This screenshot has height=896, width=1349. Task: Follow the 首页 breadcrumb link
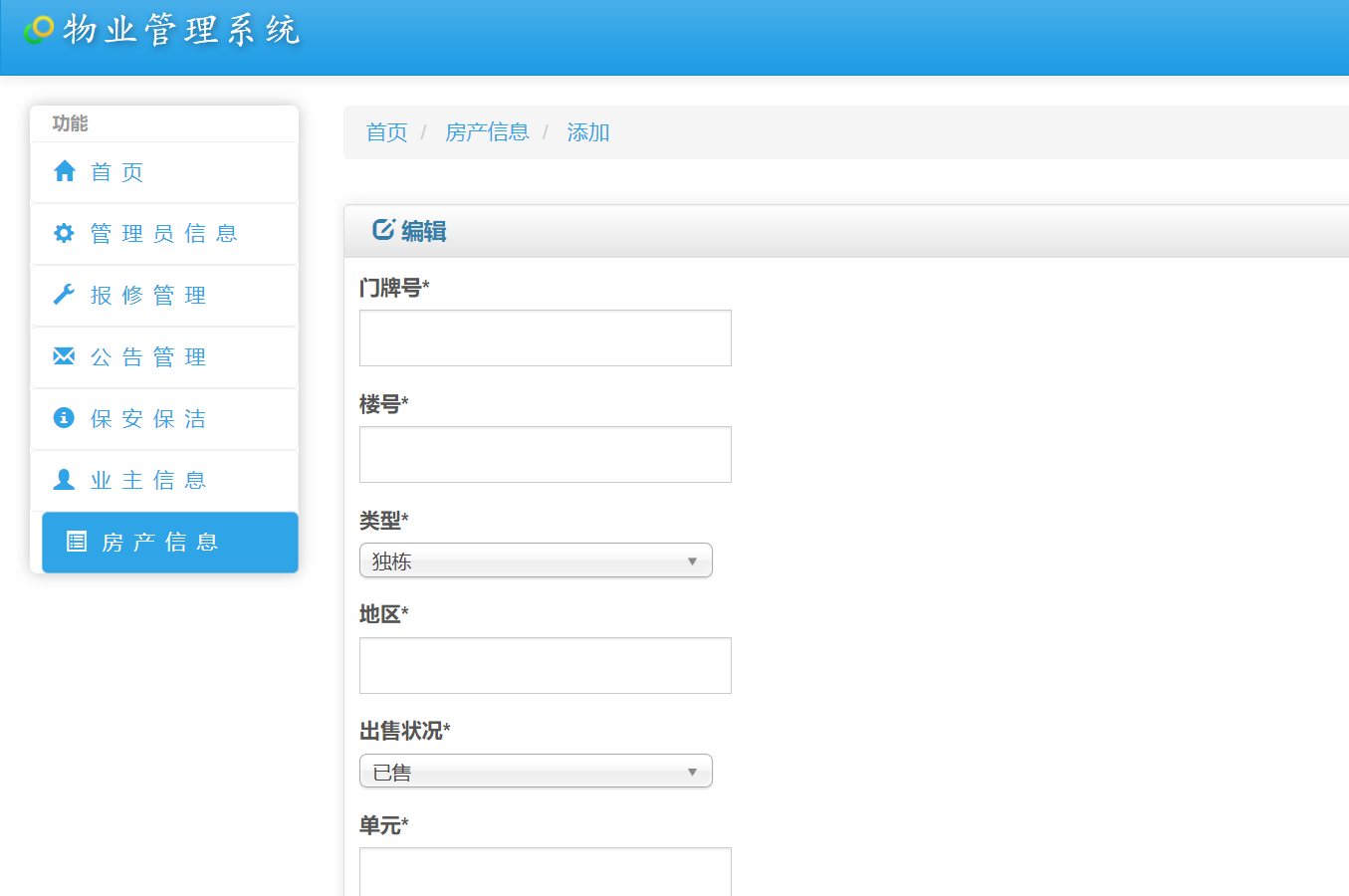click(x=387, y=132)
